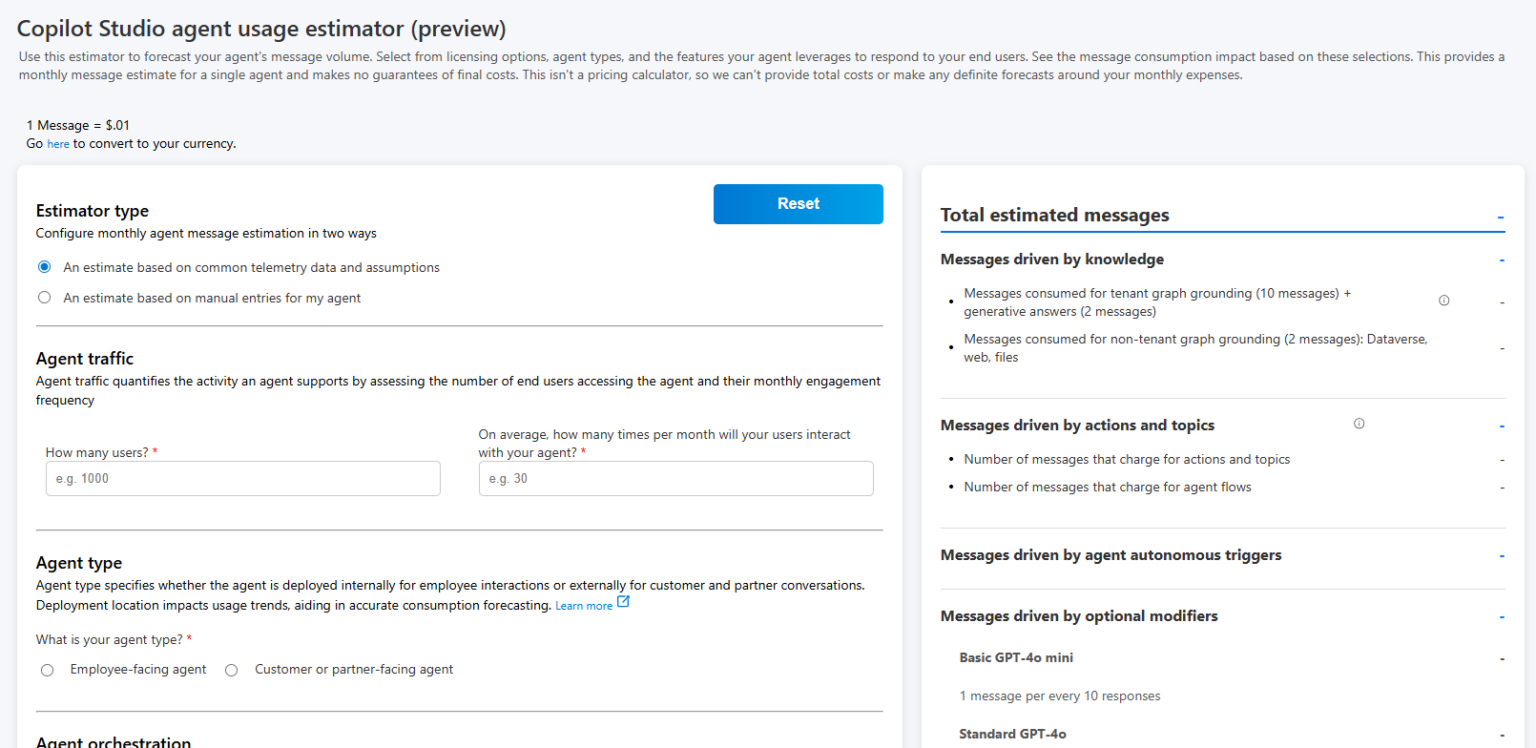
Task: Click the info icon beside tenant graph grounding
Action: point(1444,299)
